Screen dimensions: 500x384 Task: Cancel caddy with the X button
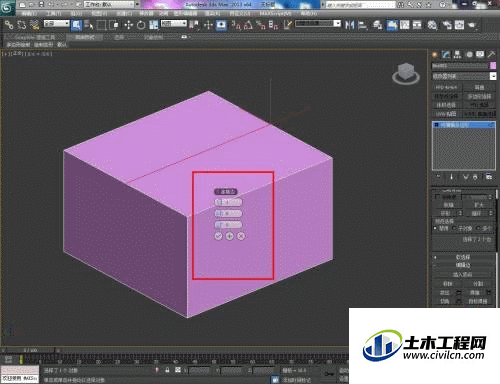(x=241, y=236)
